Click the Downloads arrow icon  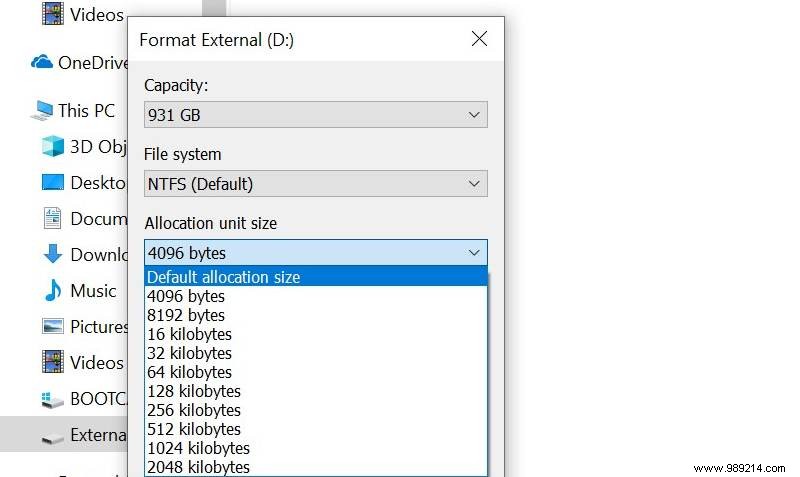[53, 254]
